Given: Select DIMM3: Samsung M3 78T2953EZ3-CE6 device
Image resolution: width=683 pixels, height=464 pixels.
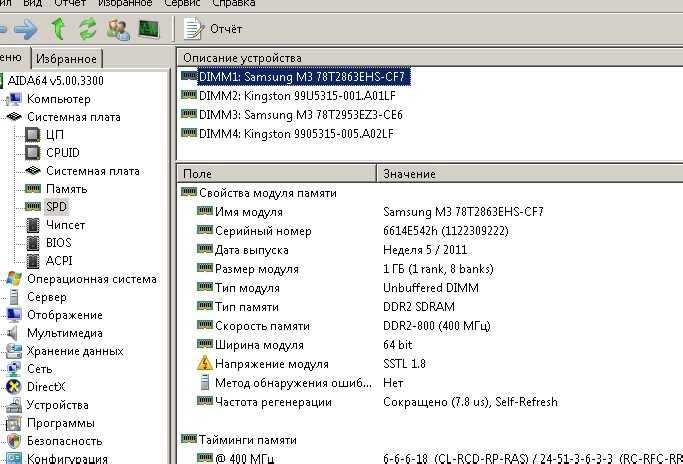Looking at the screenshot, I should 301,115.
